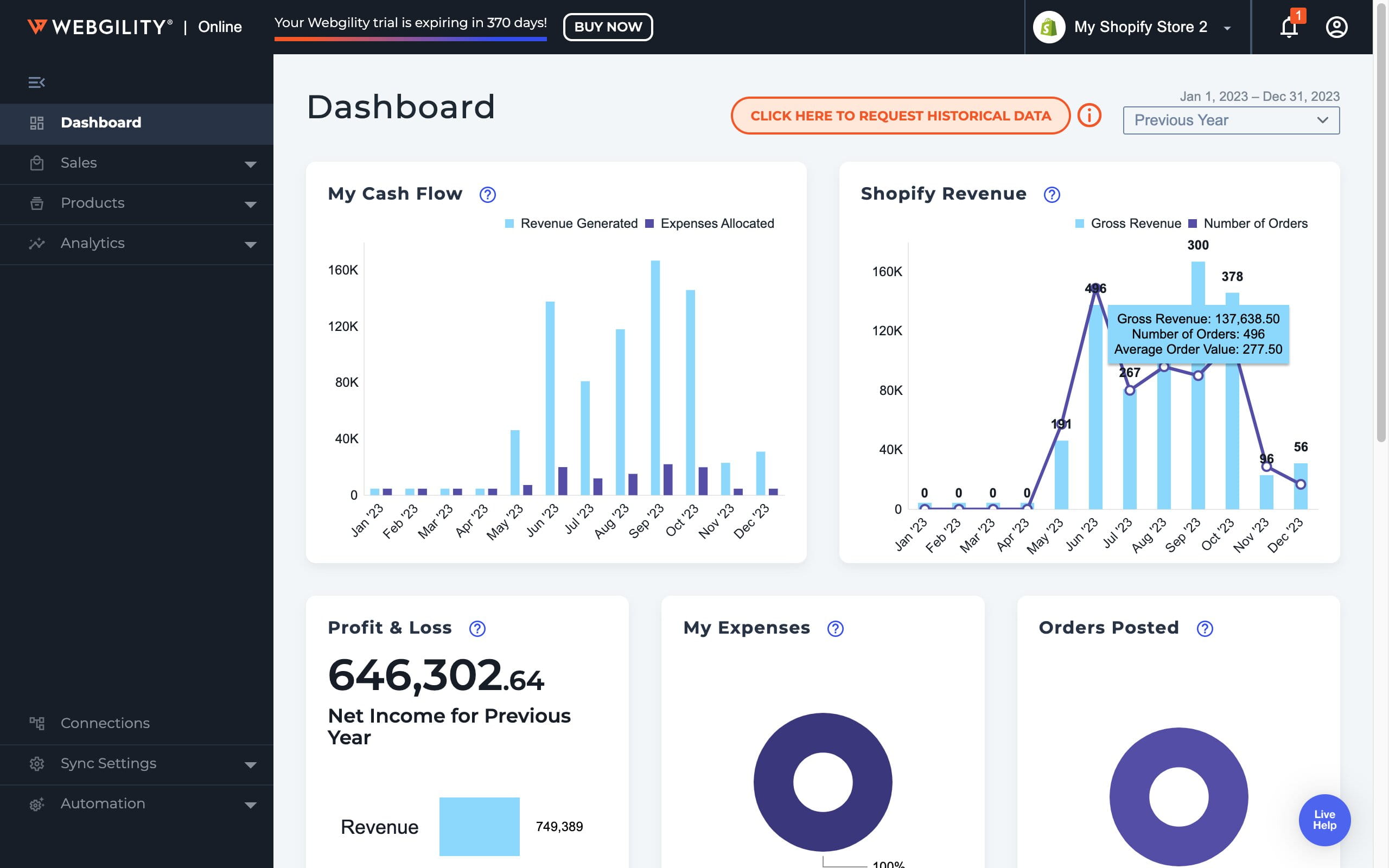The width and height of the screenshot is (1389, 868).
Task: Collapse the sidebar menu icon
Action: [37, 82]
